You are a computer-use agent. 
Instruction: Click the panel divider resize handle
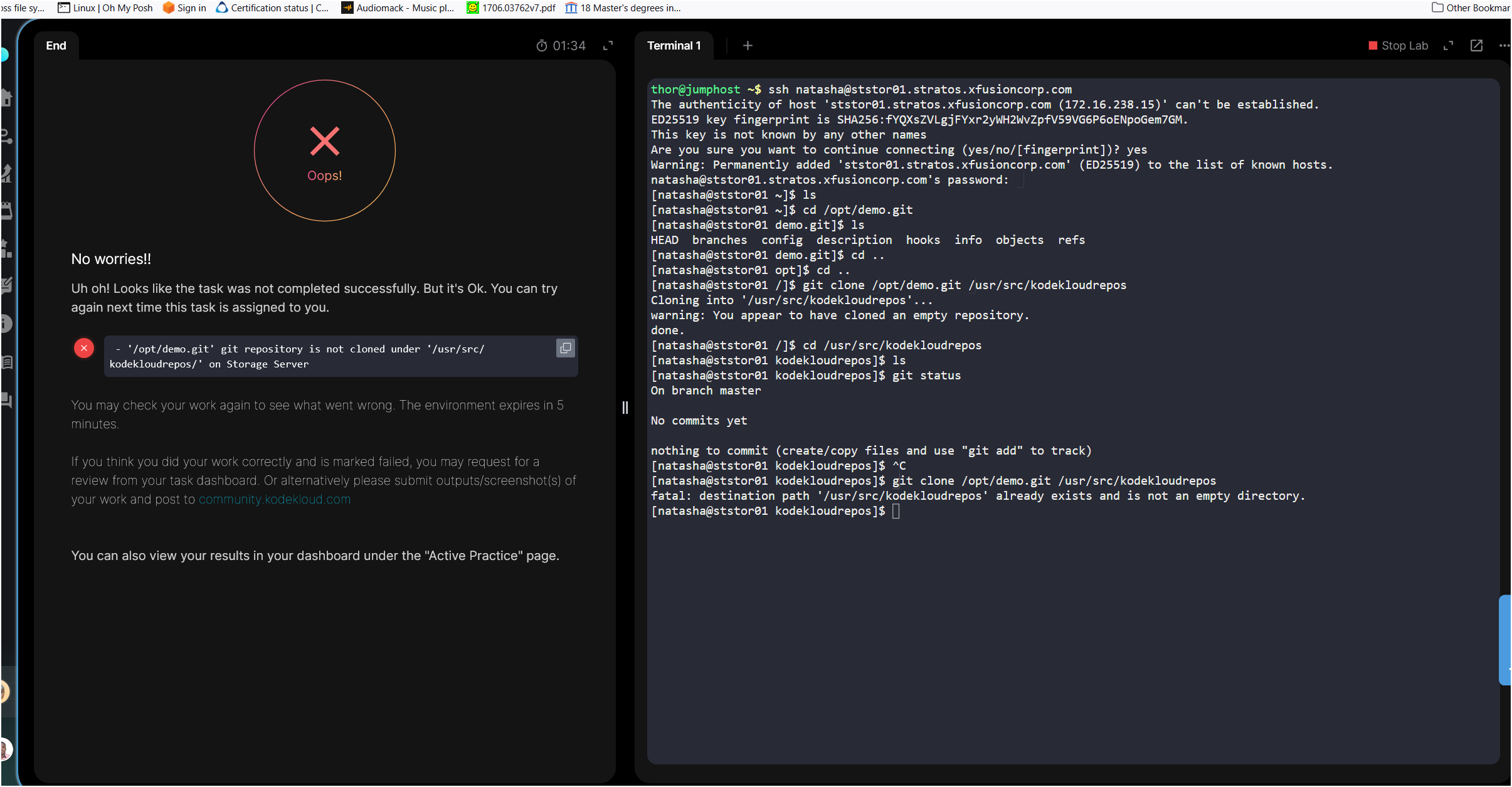(x=625, y=408)
